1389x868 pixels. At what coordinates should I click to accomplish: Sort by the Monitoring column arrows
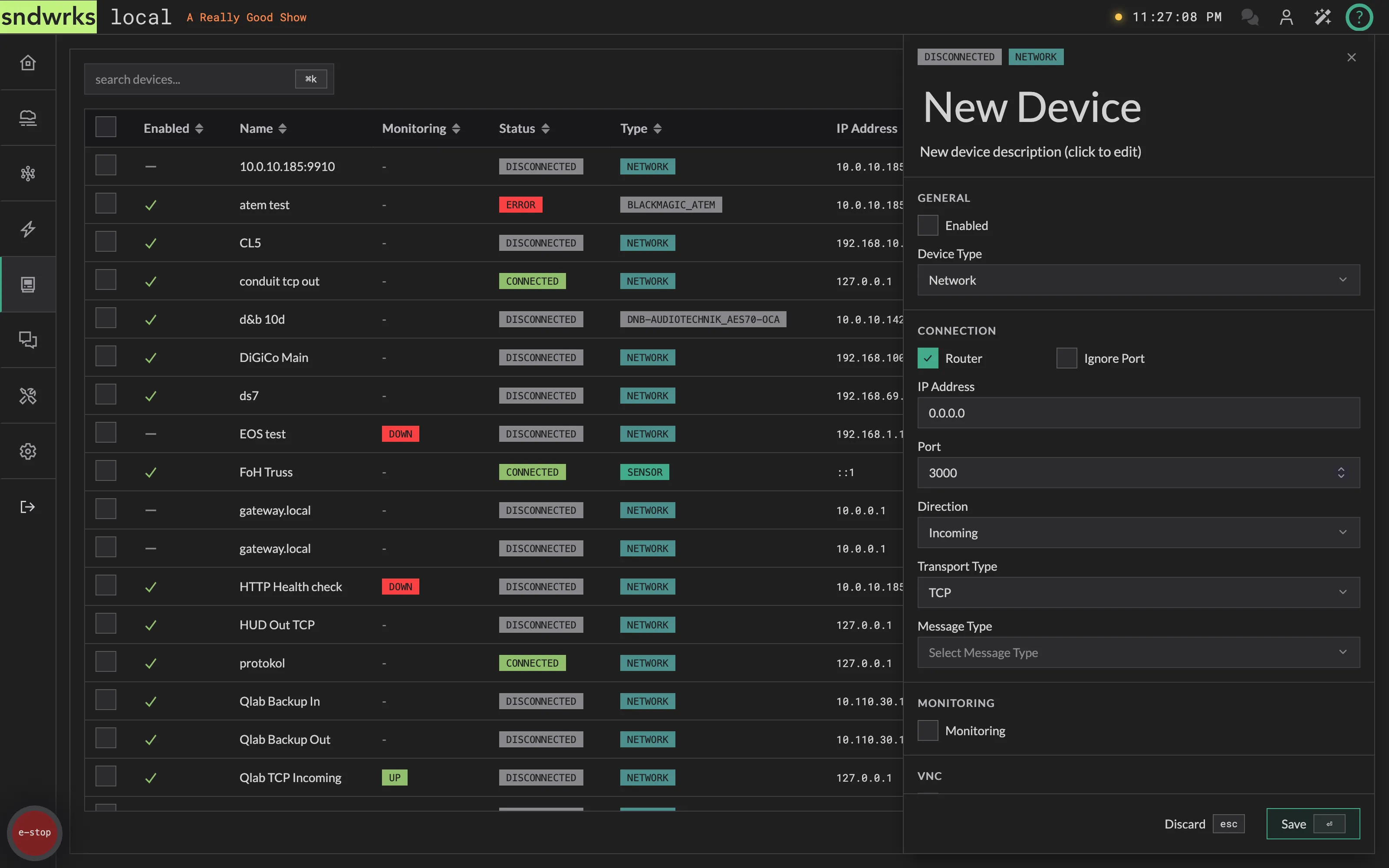pos(456,128)
